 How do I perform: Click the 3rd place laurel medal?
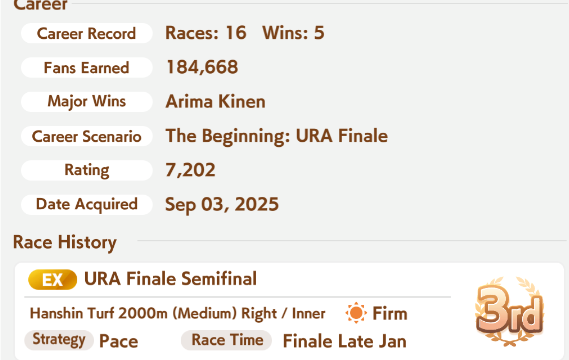509,311
